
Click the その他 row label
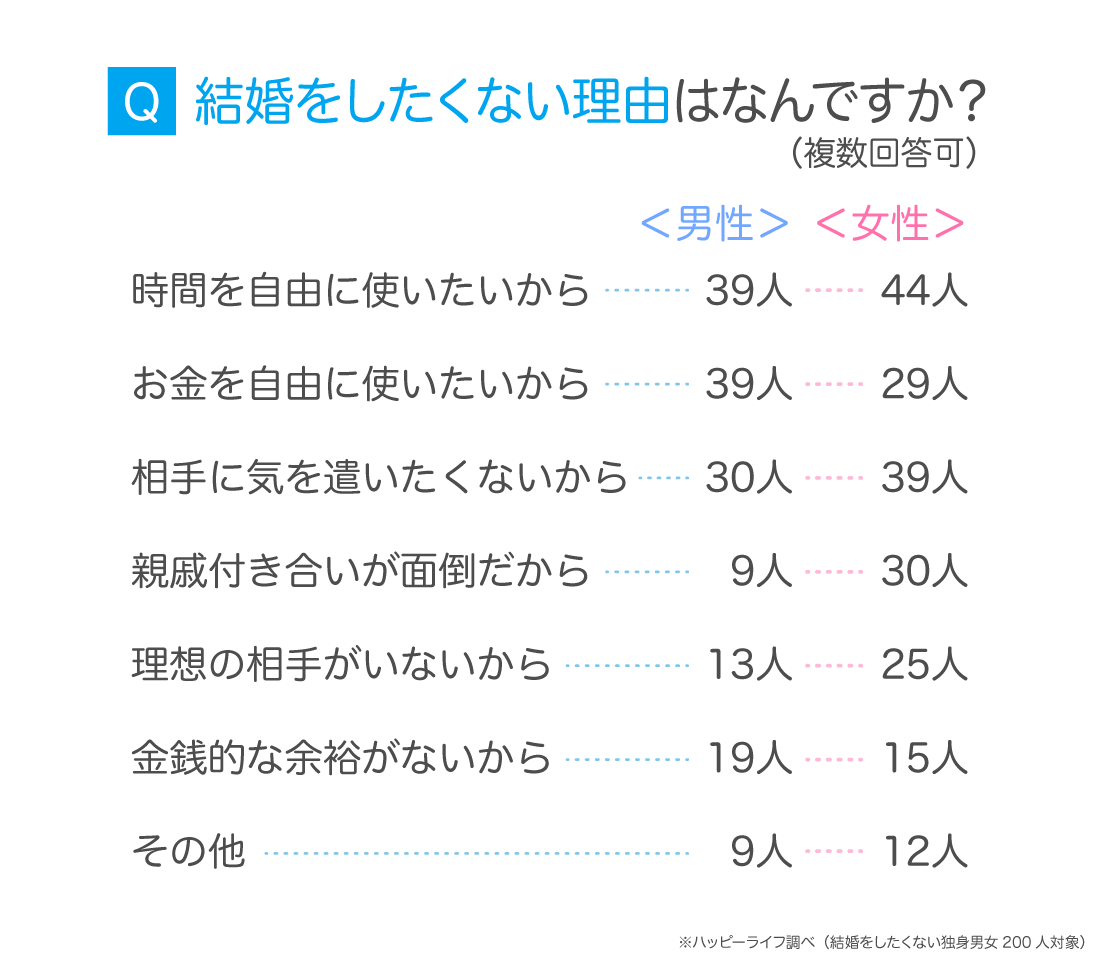click(x=188, y=853)
